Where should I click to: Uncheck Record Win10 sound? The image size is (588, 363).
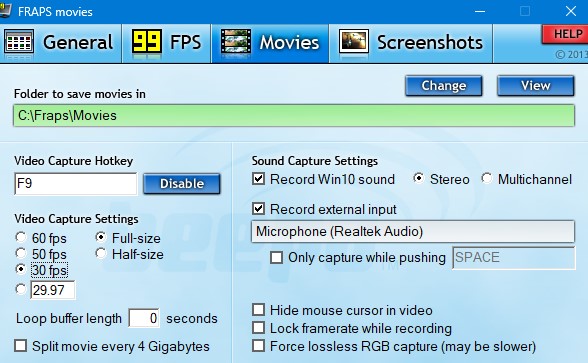pyautogui.click(x=258, y=179)
